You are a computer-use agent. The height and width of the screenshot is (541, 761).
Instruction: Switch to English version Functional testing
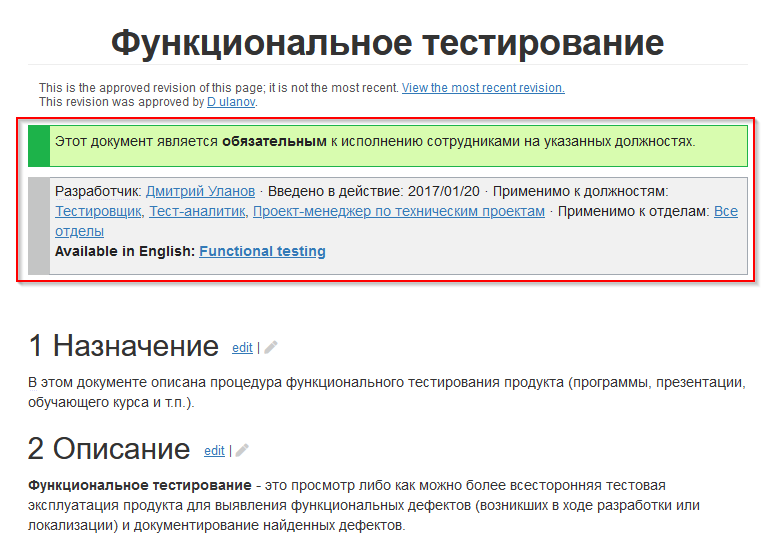262,251
